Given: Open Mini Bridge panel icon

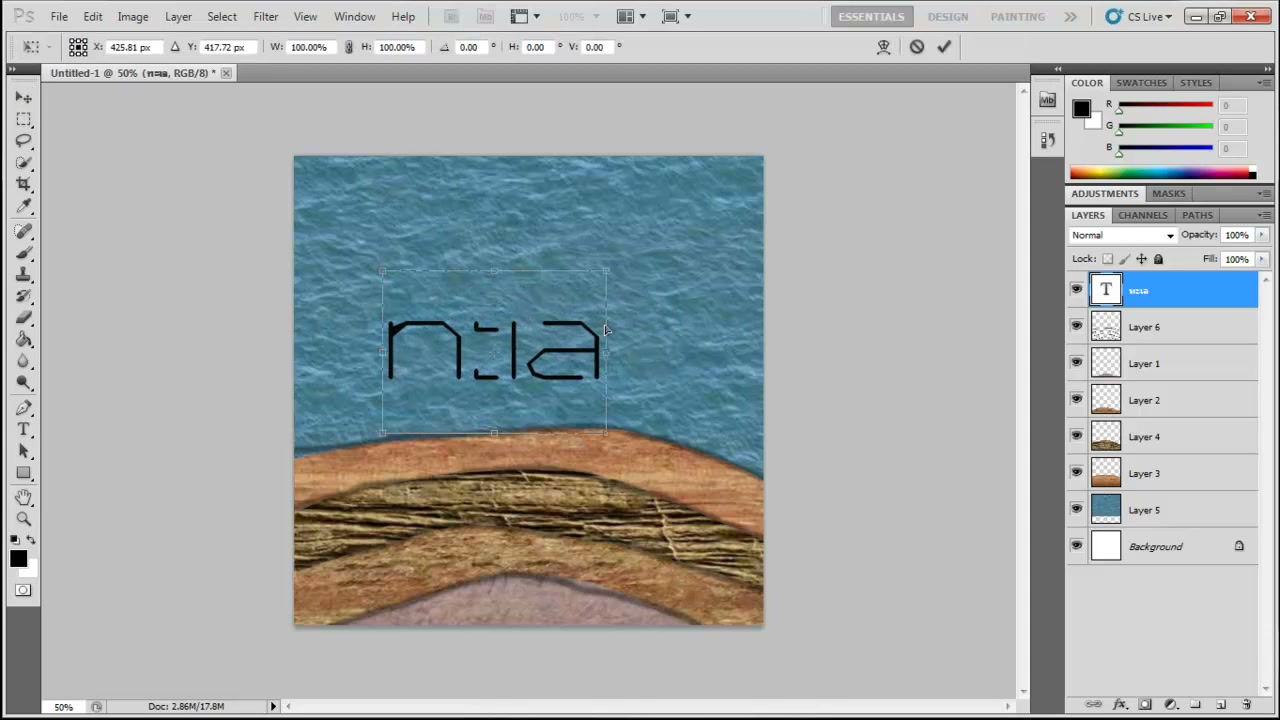Looking at the screenshot, I should (1047, 100).
